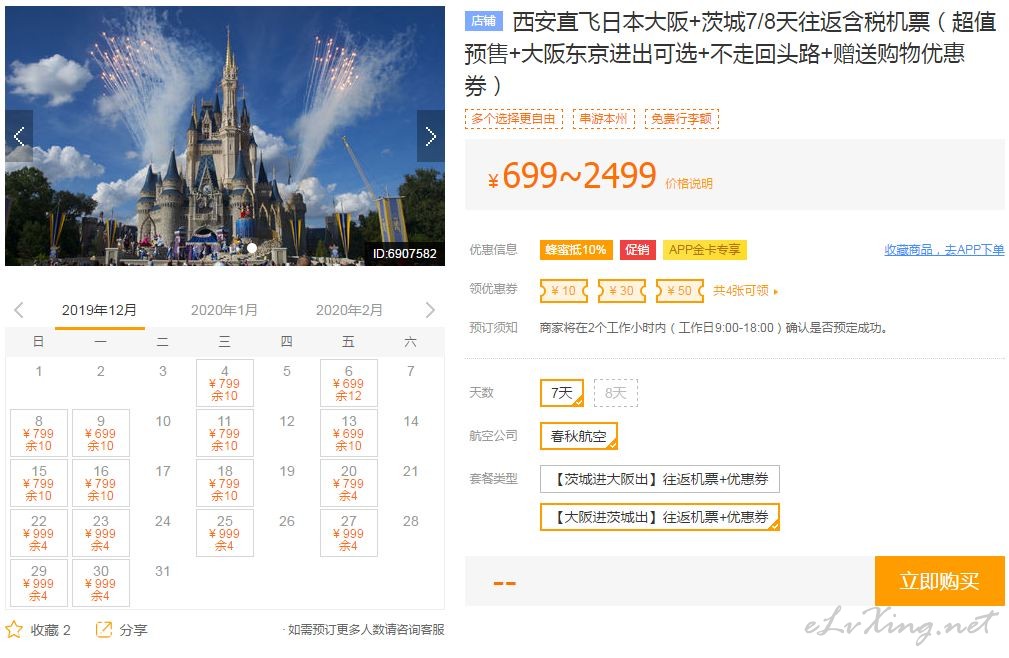The width and height of the screenshot is (1009, 658).
Task: Click the ¥699~2499 price range
Action: click(x=572, y=175)
